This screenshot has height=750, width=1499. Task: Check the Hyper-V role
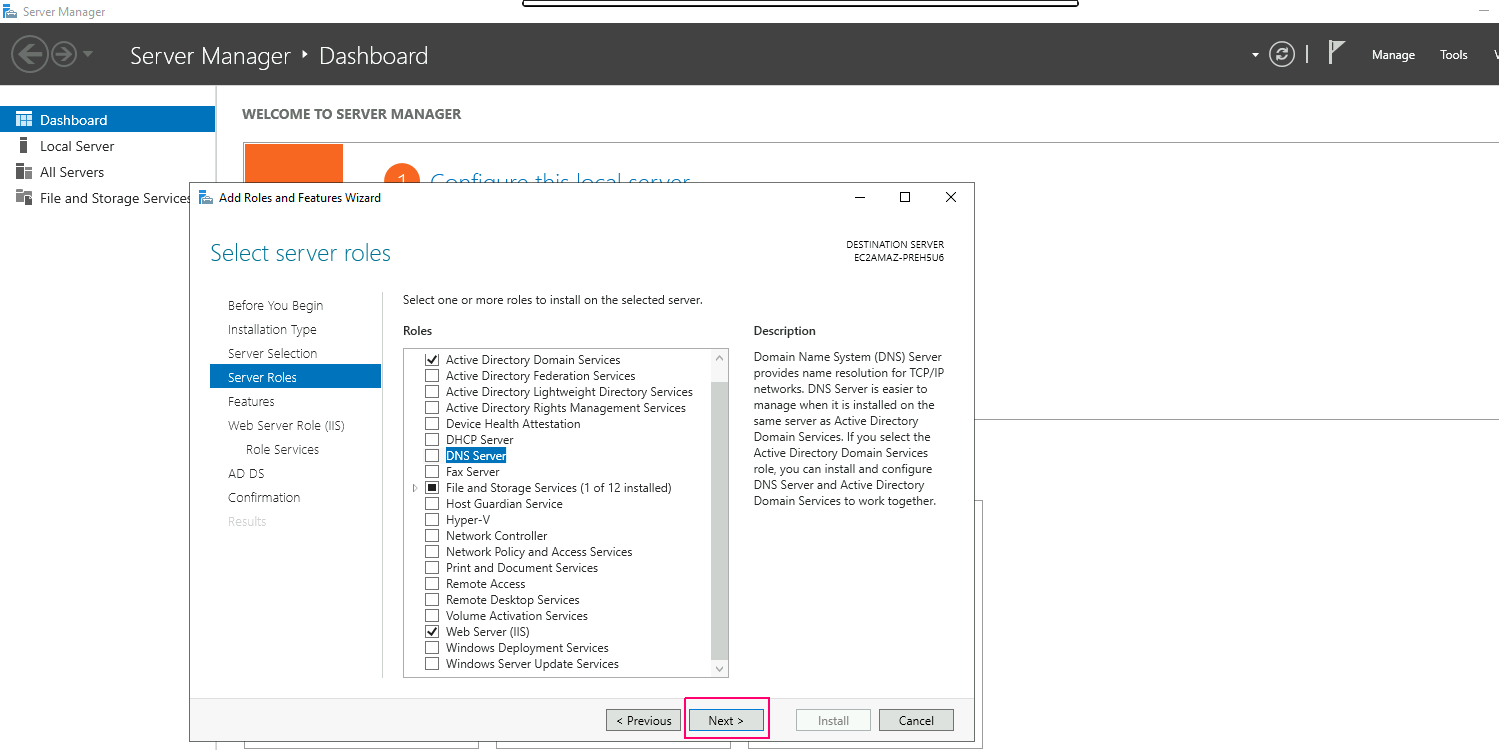tap(432, 520)
